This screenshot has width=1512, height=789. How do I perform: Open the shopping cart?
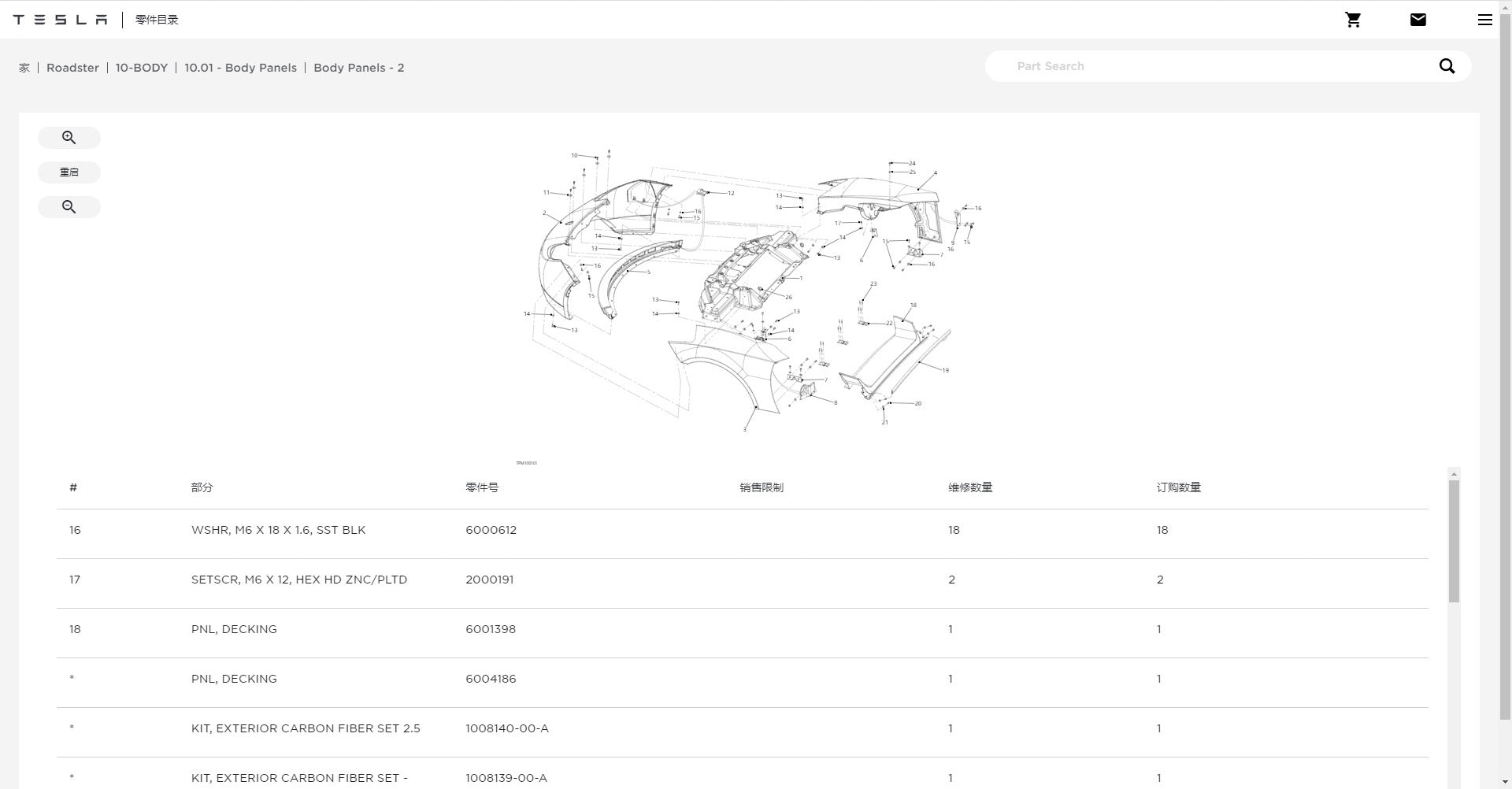[x=1353, y=19]
